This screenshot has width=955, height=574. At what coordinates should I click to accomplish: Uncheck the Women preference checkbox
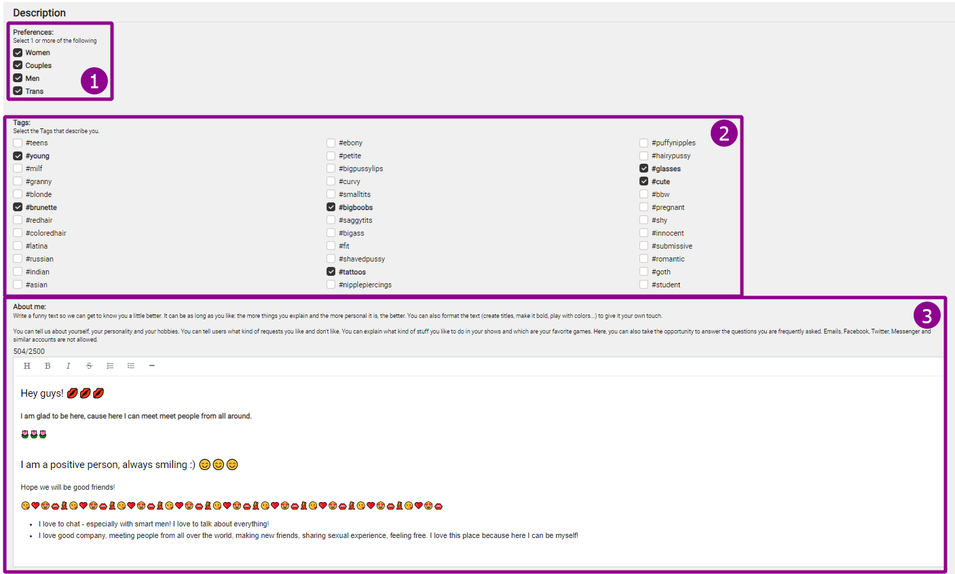click(x=18, y=53)
